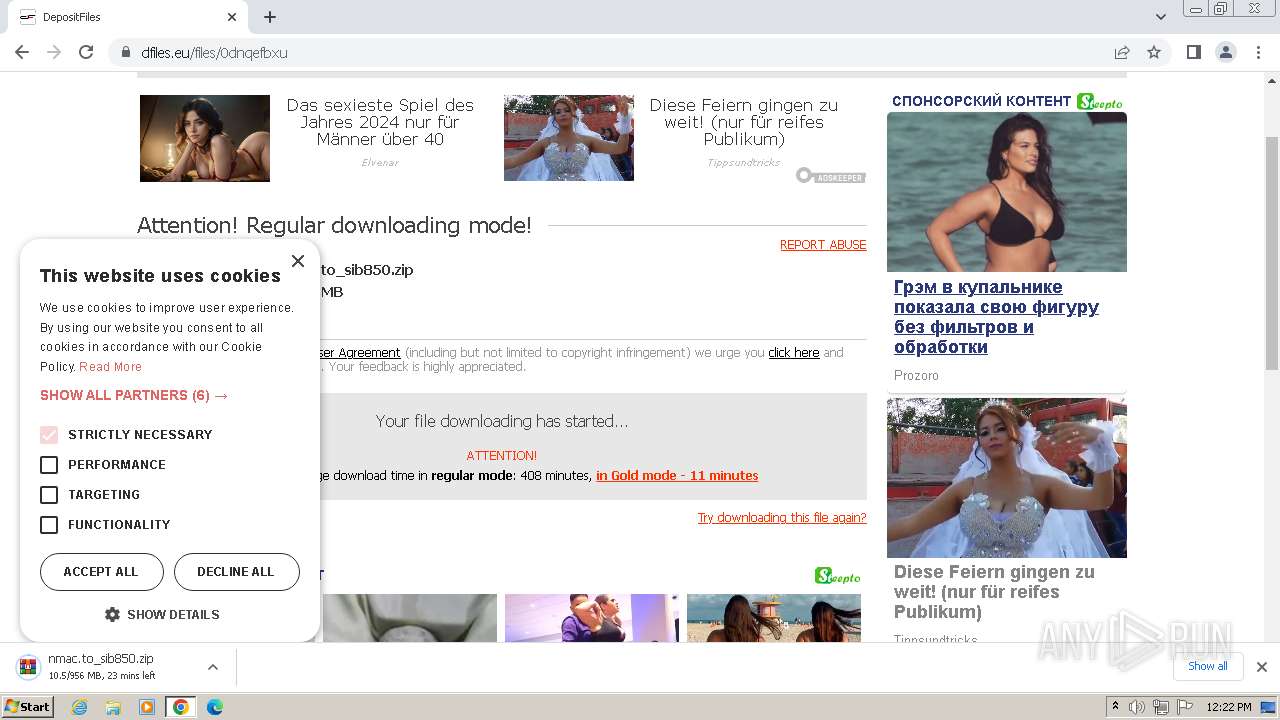Viewport: 1280px width, 720px height.
Task: Open the Chrome profile avatar
Action: (1225, 52)
